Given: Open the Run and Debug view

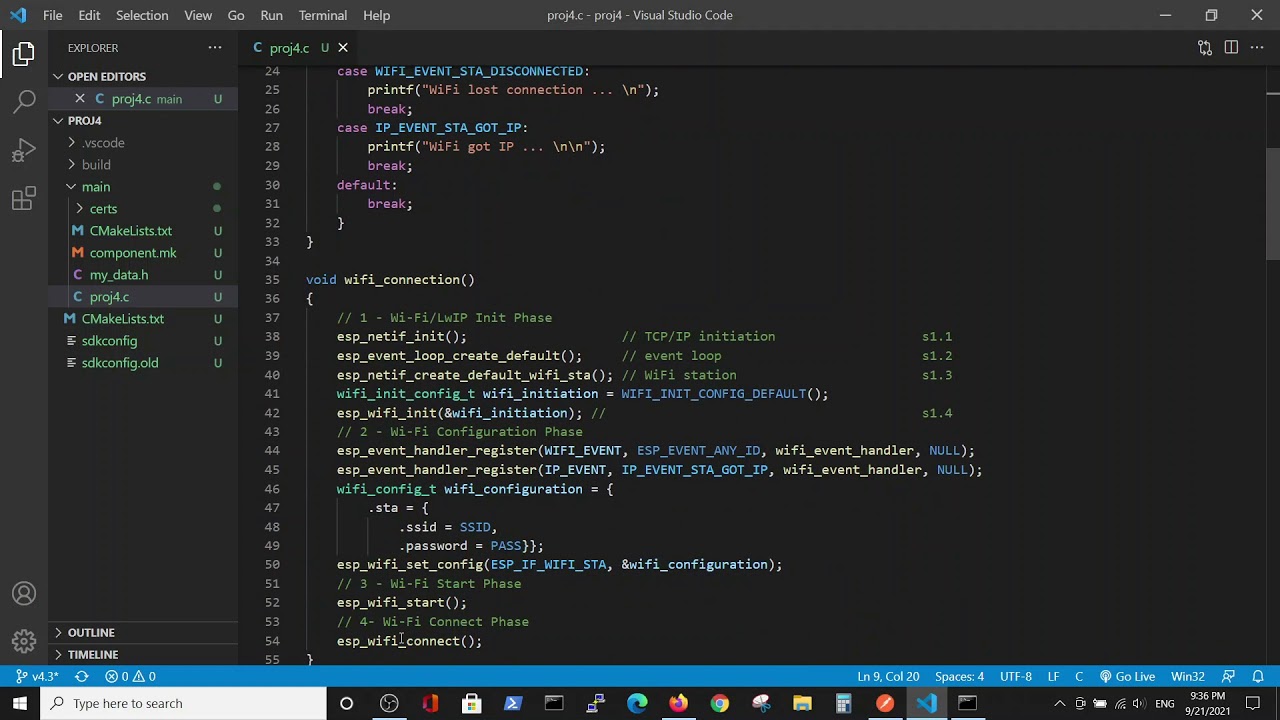Looking at the screenshot, I should [x=24, y=150].
